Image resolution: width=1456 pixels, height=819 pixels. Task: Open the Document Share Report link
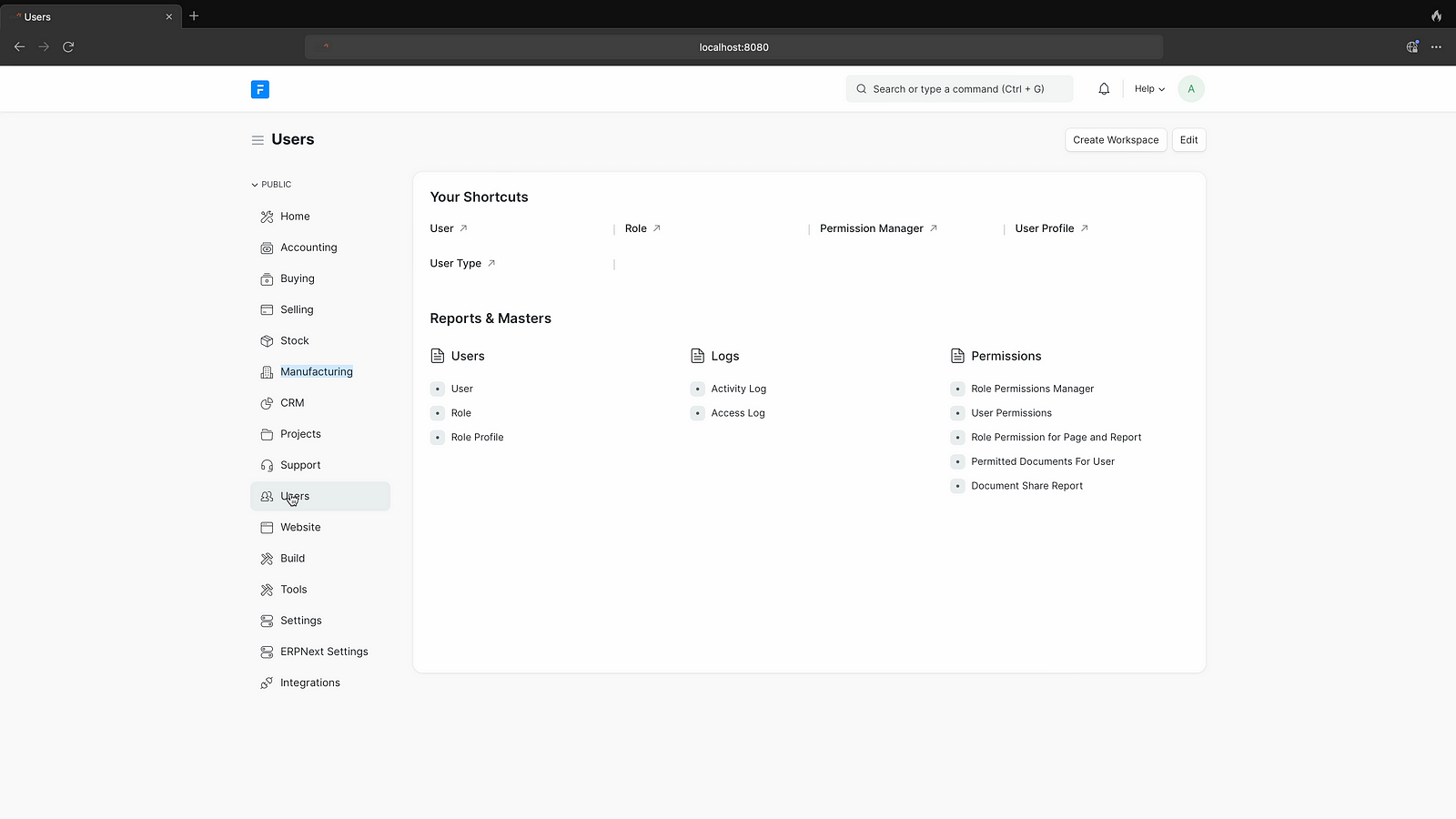(x=1026, y=486)
